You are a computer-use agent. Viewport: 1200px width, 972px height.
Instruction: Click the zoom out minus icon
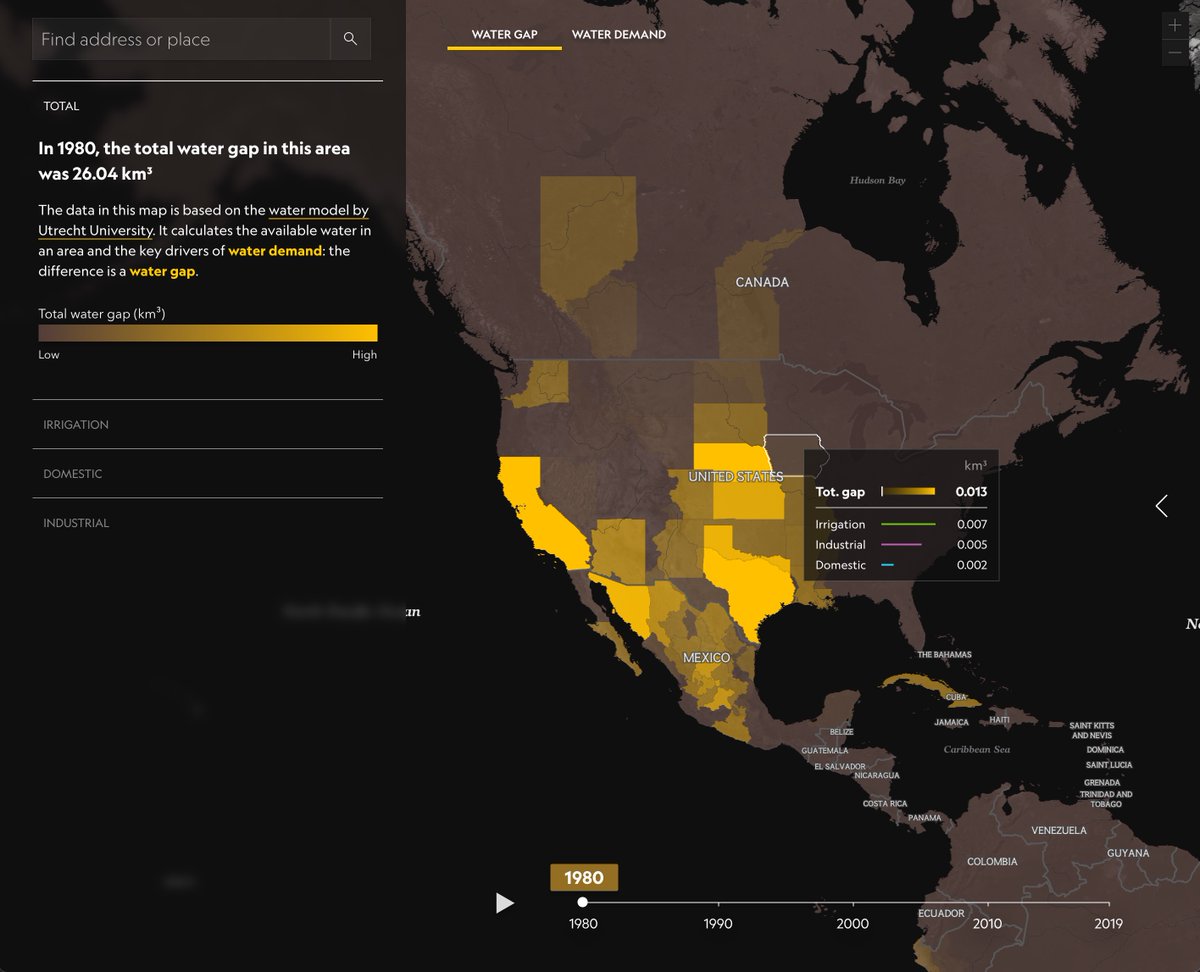coord(1174,51)
